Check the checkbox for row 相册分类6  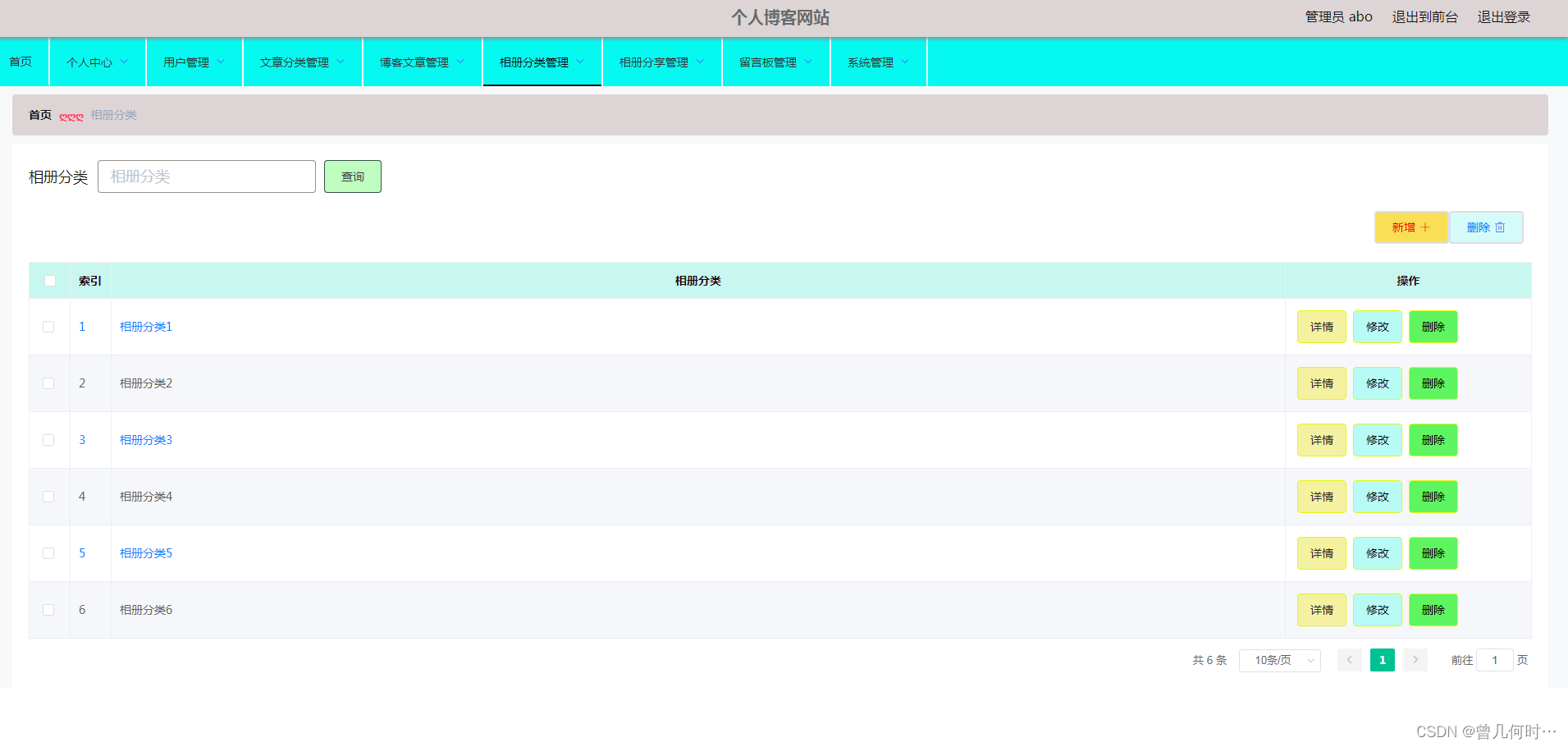[x=48, y=610]
